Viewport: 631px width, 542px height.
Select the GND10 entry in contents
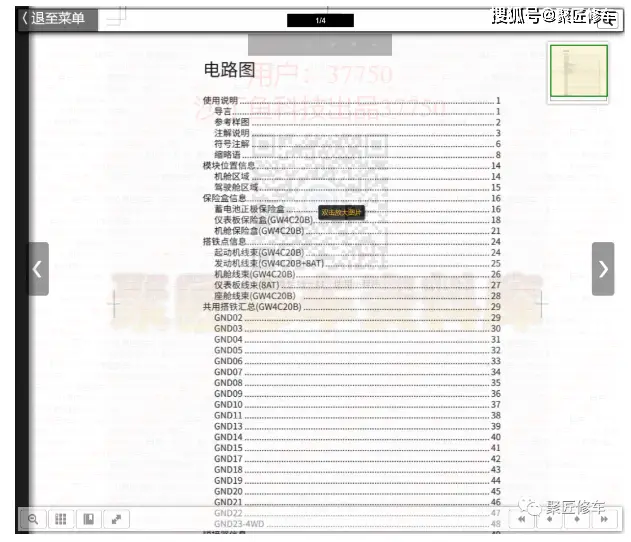(x=228, y=404)
